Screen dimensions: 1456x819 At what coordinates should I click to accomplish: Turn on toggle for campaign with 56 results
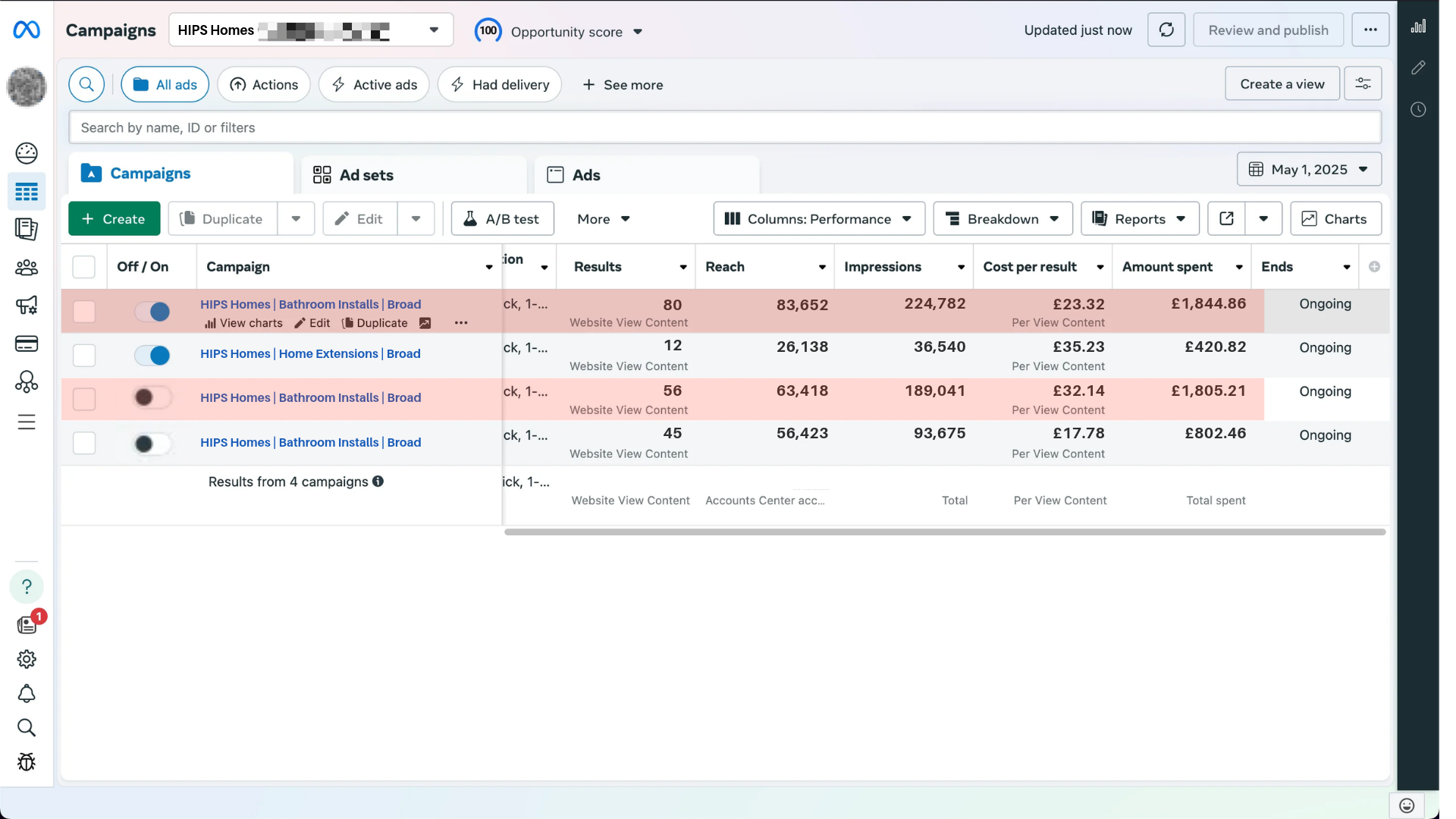[152, 397]
